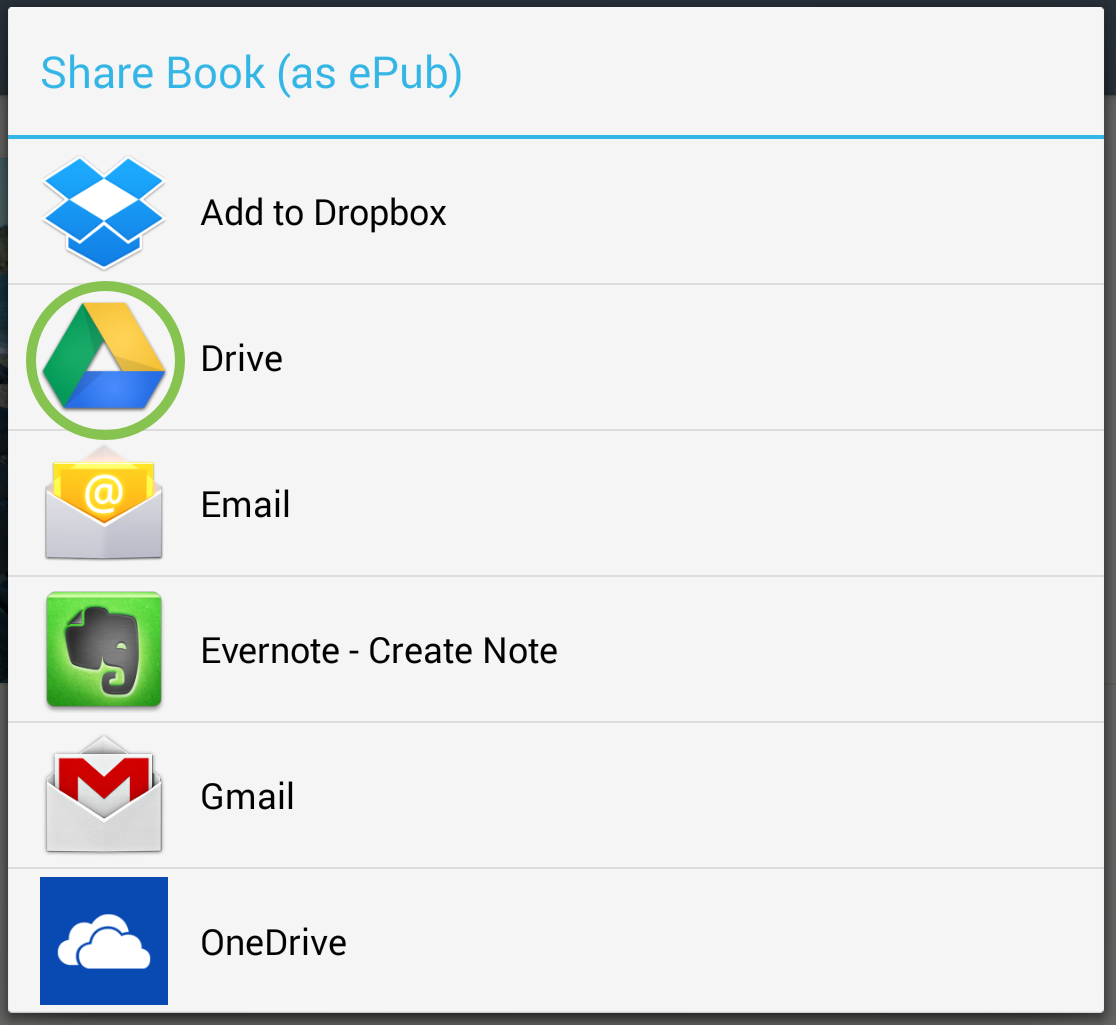Screen dimensions: 1116x1025
Task: Tap the OneDrive cloud icon
Action: click(104, 941)
